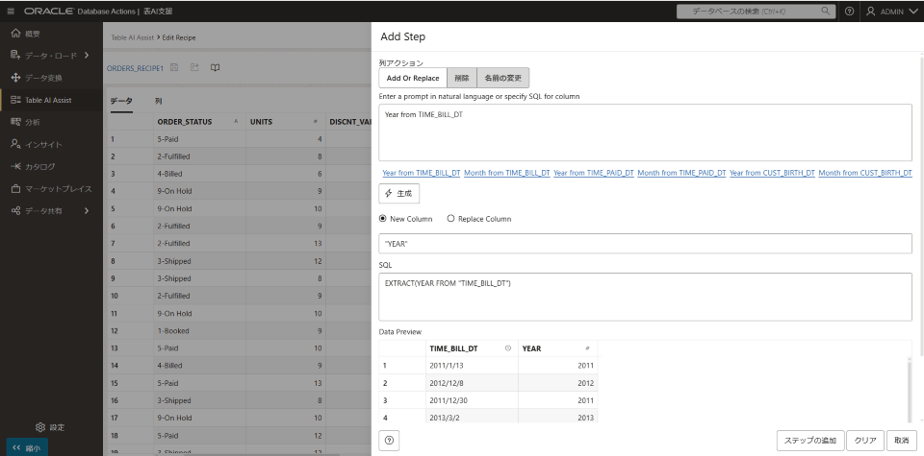Select the 名前の変更 action tab

(502, 77)
